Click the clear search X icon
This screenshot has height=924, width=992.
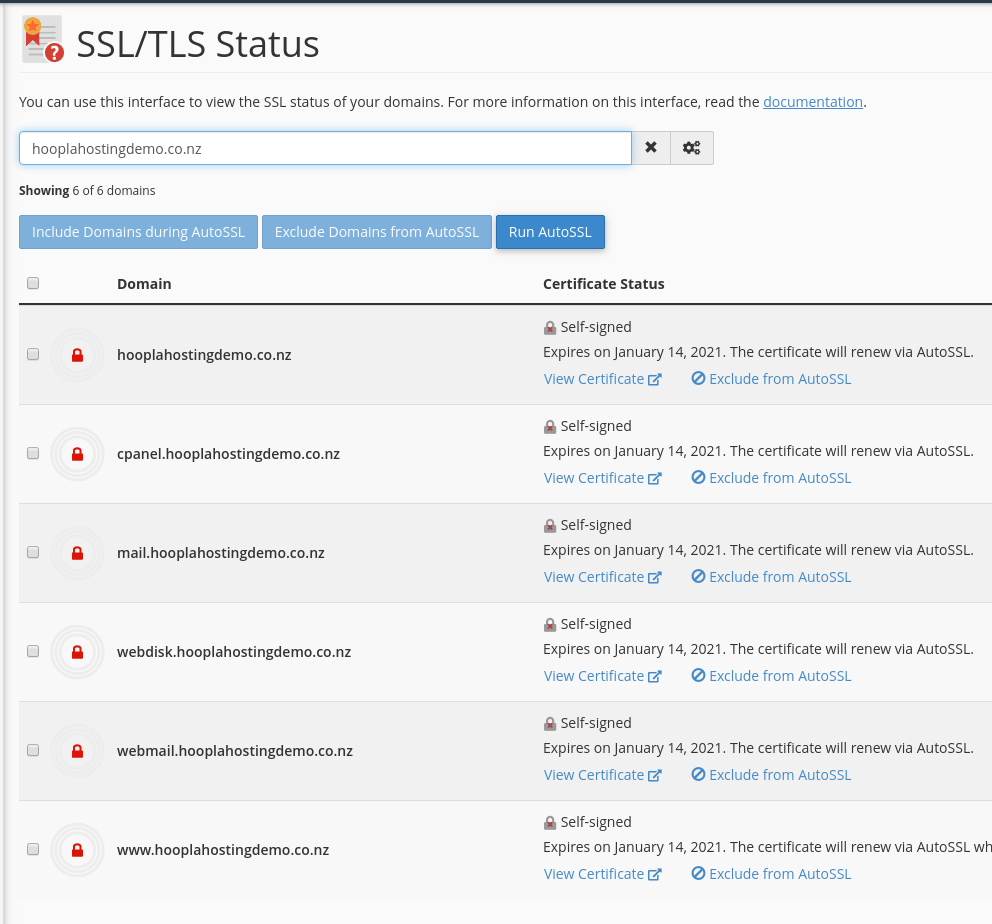[651, 148]
